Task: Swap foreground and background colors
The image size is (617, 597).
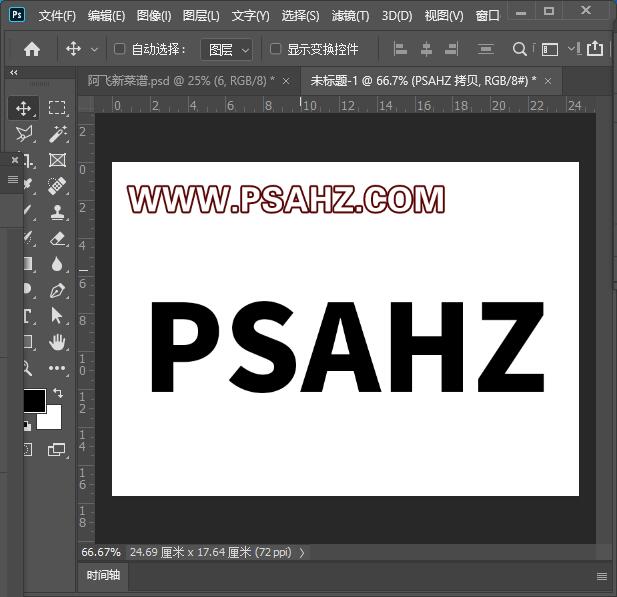Action: click(58, 392)
